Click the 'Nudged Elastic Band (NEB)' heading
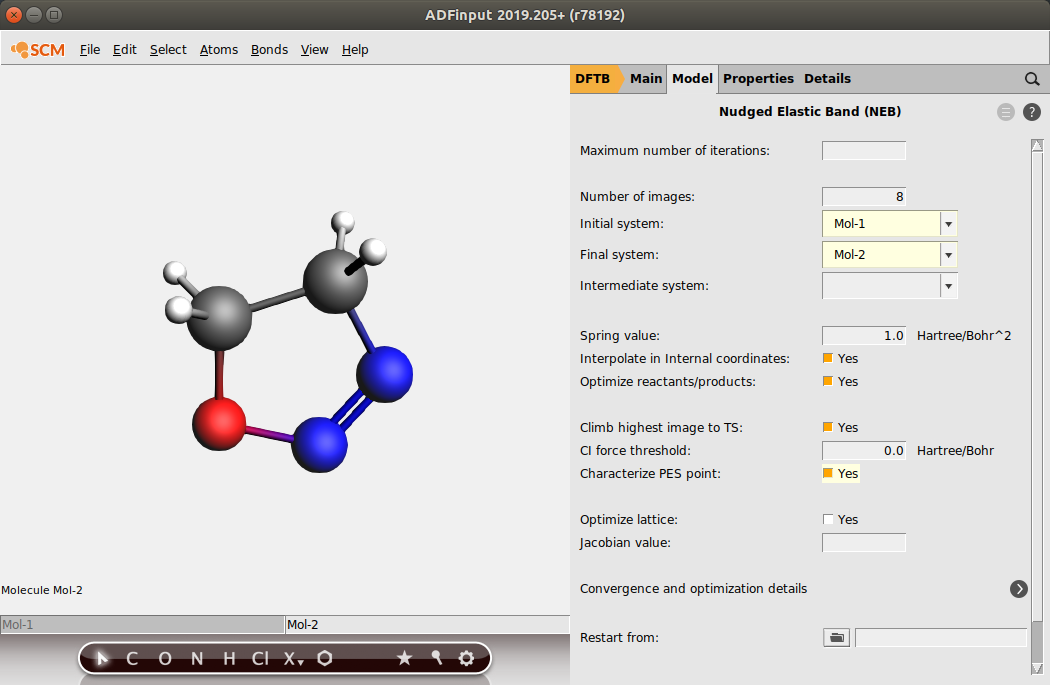Screen dimensions: 1050x685 (x=810, y=112)
